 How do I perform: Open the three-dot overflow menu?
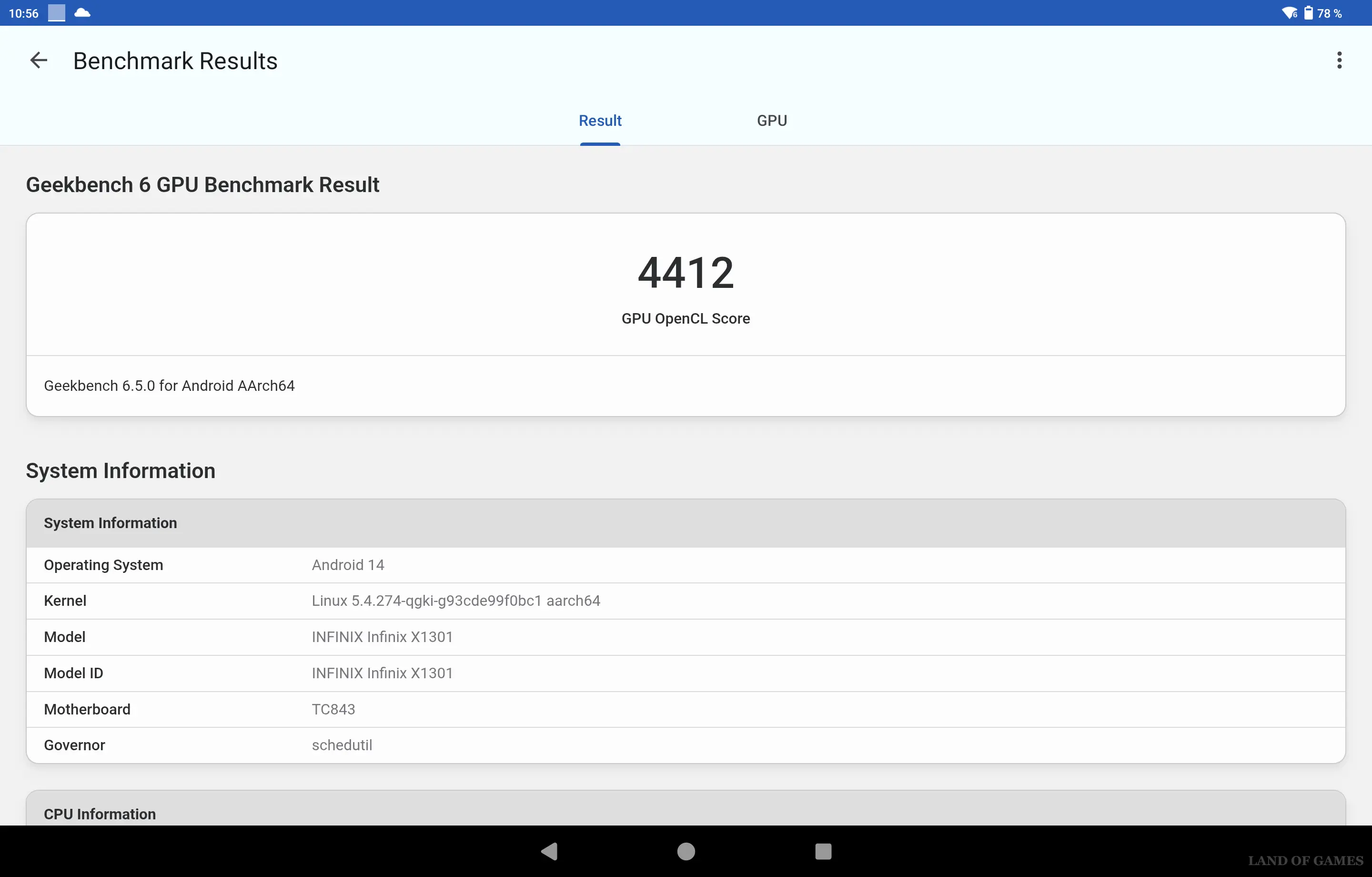pyautogui.click(x=1339, y=61)
